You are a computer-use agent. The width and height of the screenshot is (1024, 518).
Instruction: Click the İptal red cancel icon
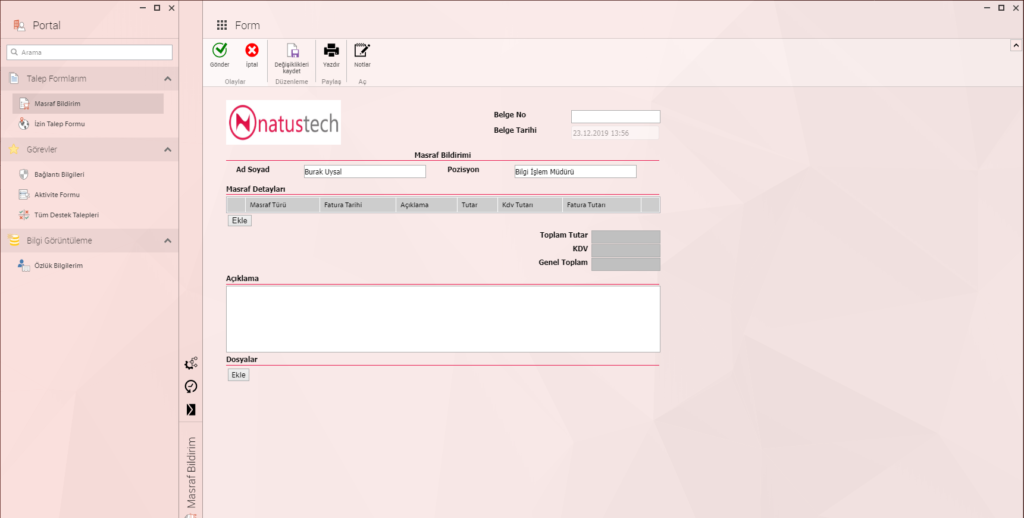251,50
